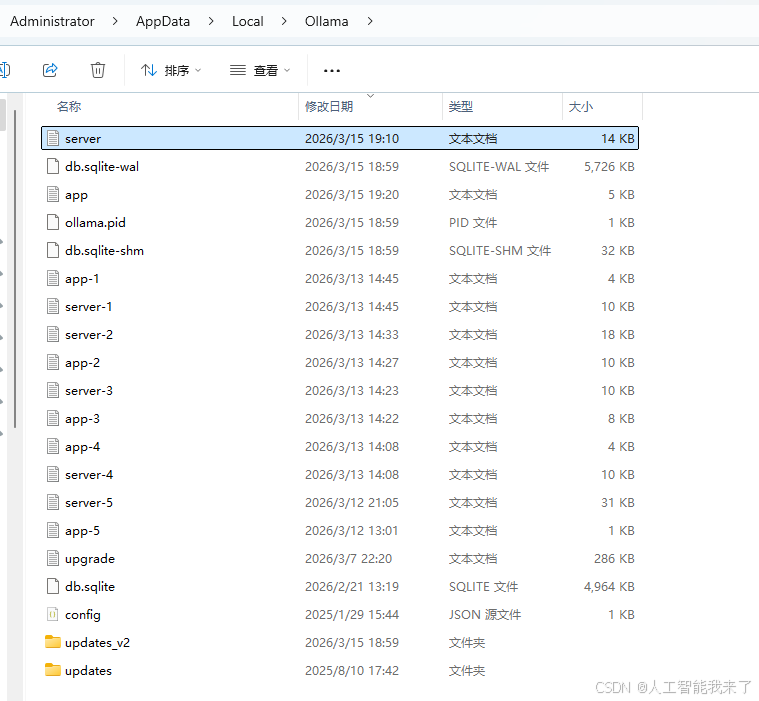Select the app-2 file icon
The width and height of the screenshot is (759, 701).
53,363
